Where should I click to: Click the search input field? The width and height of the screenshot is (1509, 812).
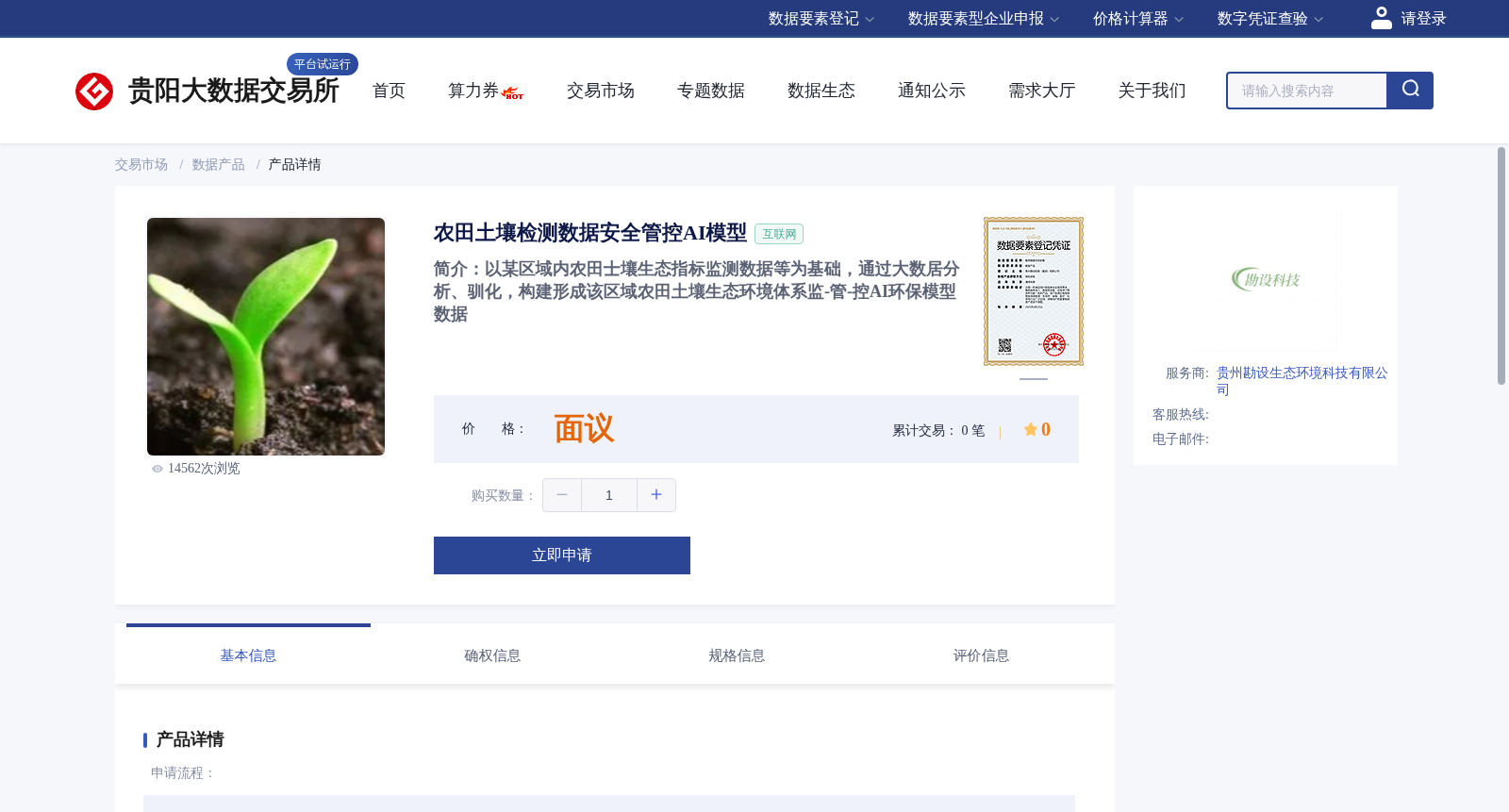coord(1307,91)
